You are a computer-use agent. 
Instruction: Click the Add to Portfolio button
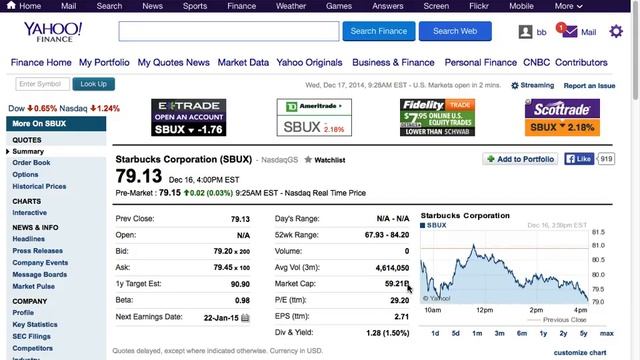click(520, 159)
